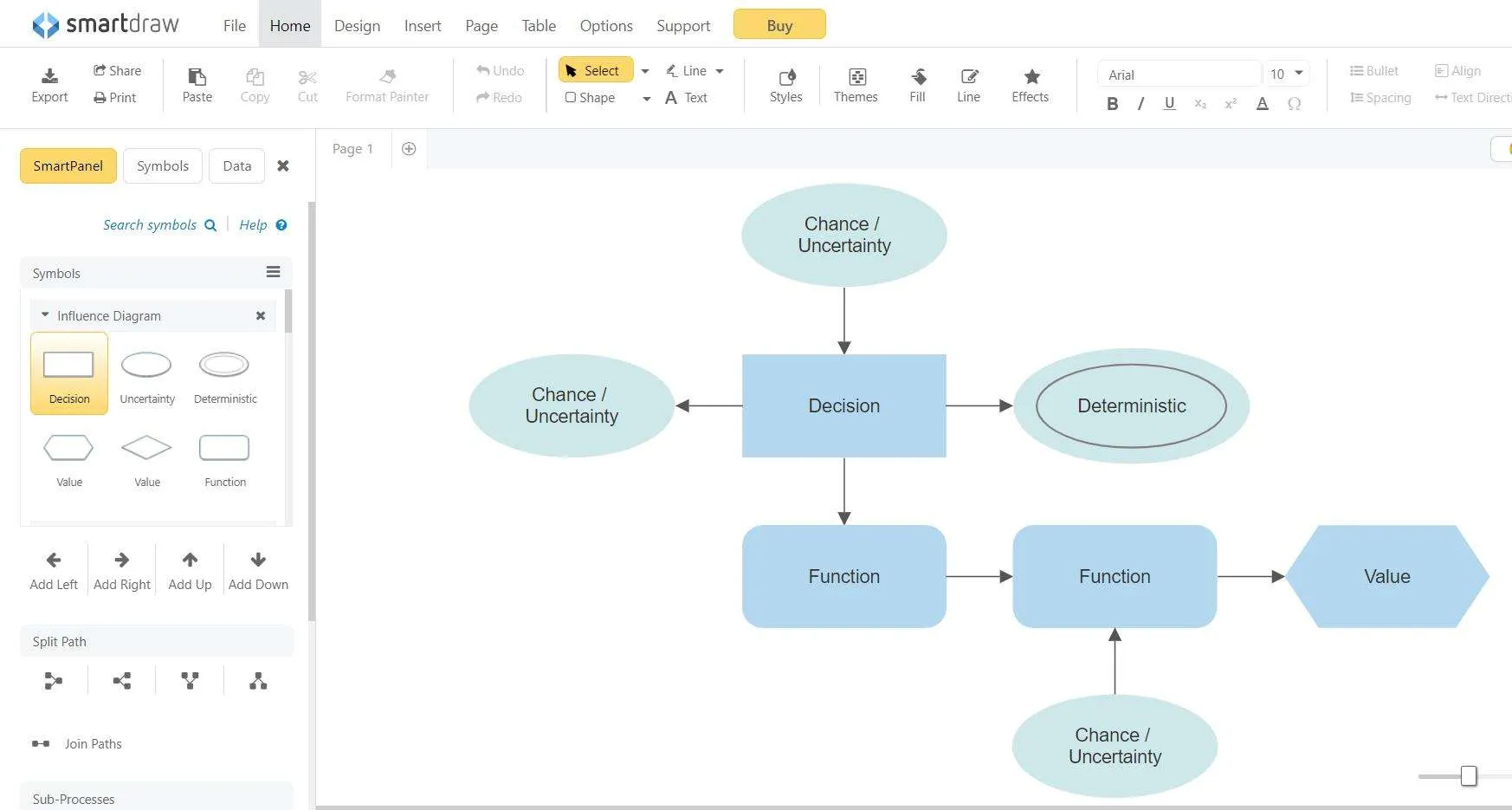Click the Search symbols link
The height and width of the screenshot is (810, 1512).
[x=159, y=225]
